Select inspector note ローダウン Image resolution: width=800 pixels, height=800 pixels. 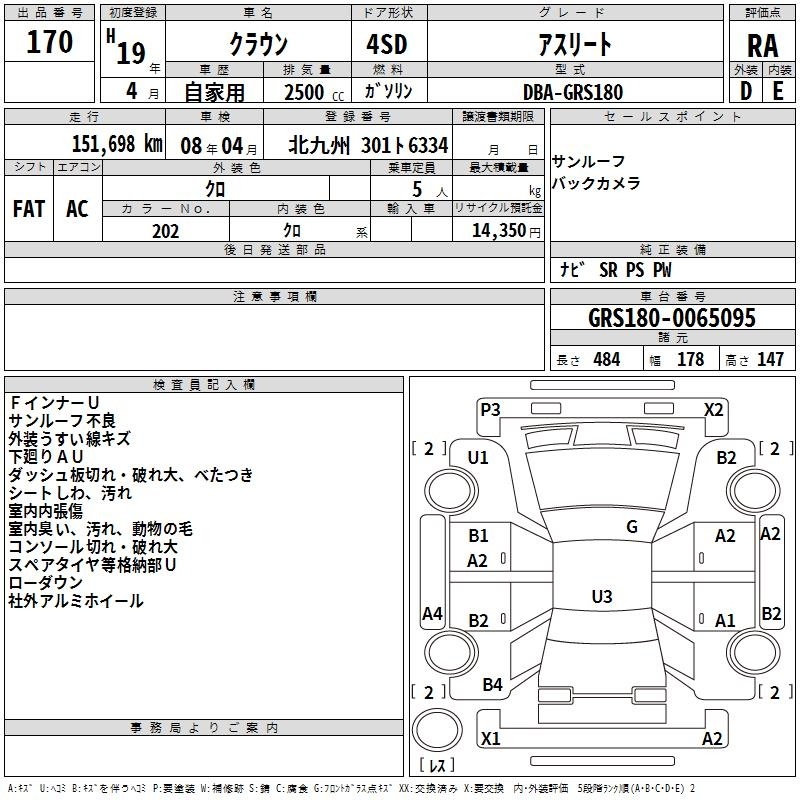click(45, 583)
